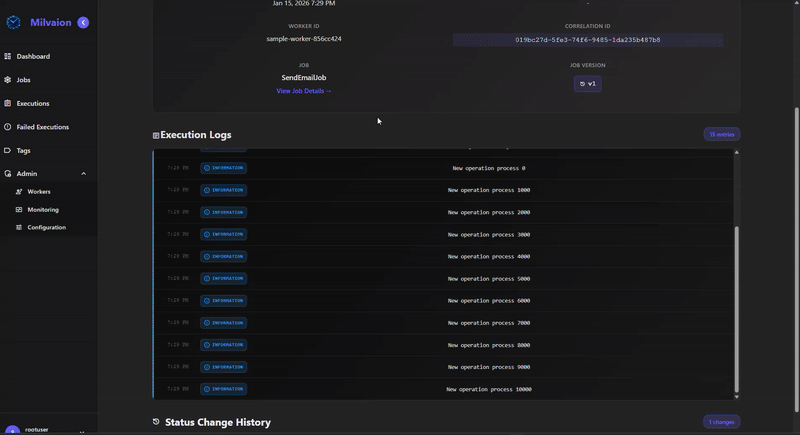Collapse sidebar with the purple chevron button
800x435 pixels.
83,22
